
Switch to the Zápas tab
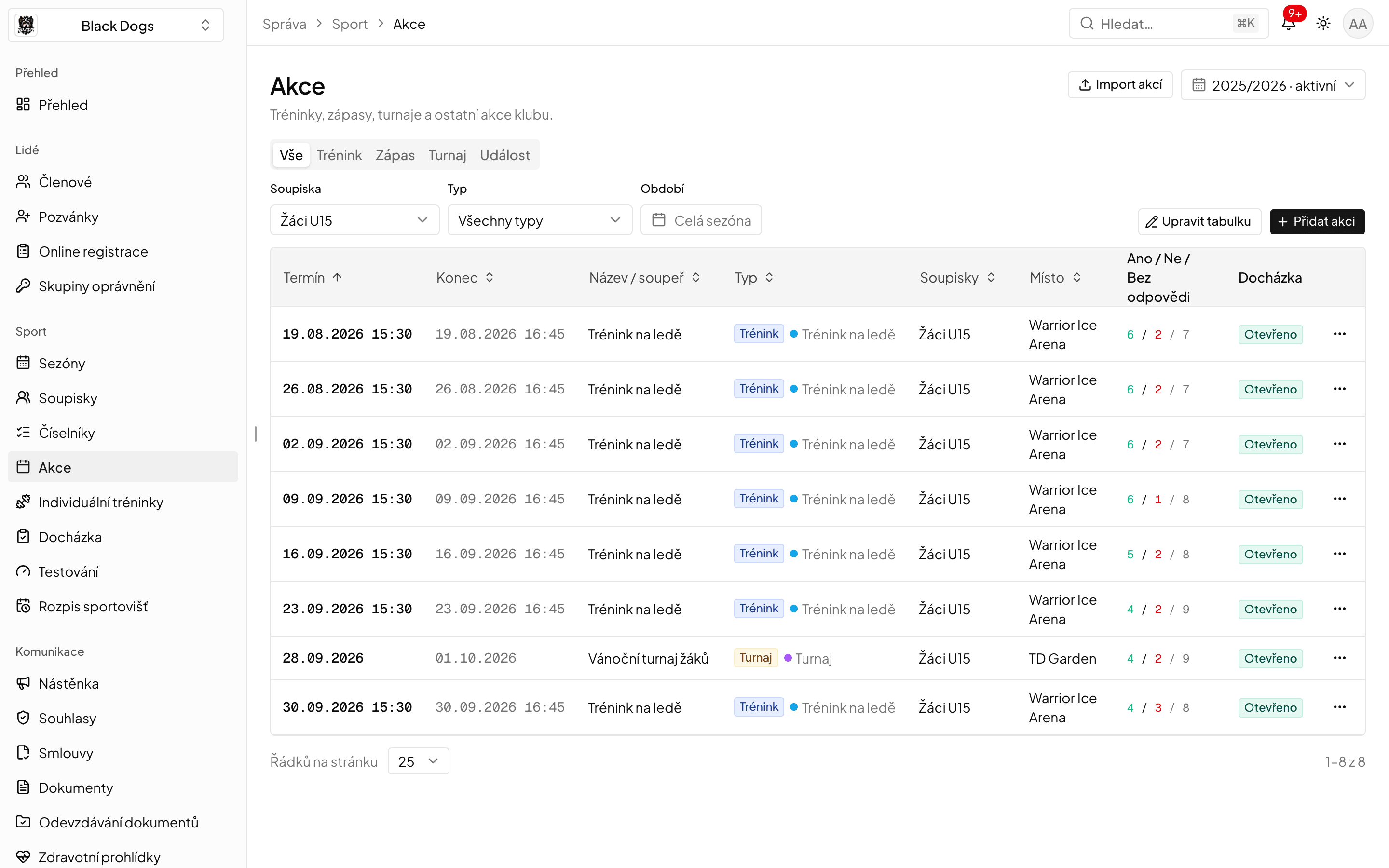pyautogui.click(x=395, y=155)
